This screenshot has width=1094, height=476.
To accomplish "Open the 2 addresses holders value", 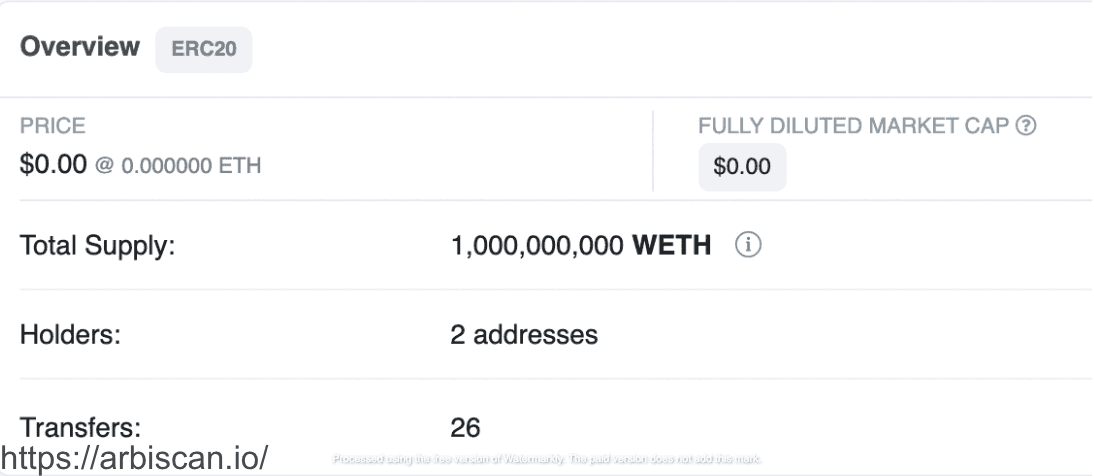I will click(524, 334).
